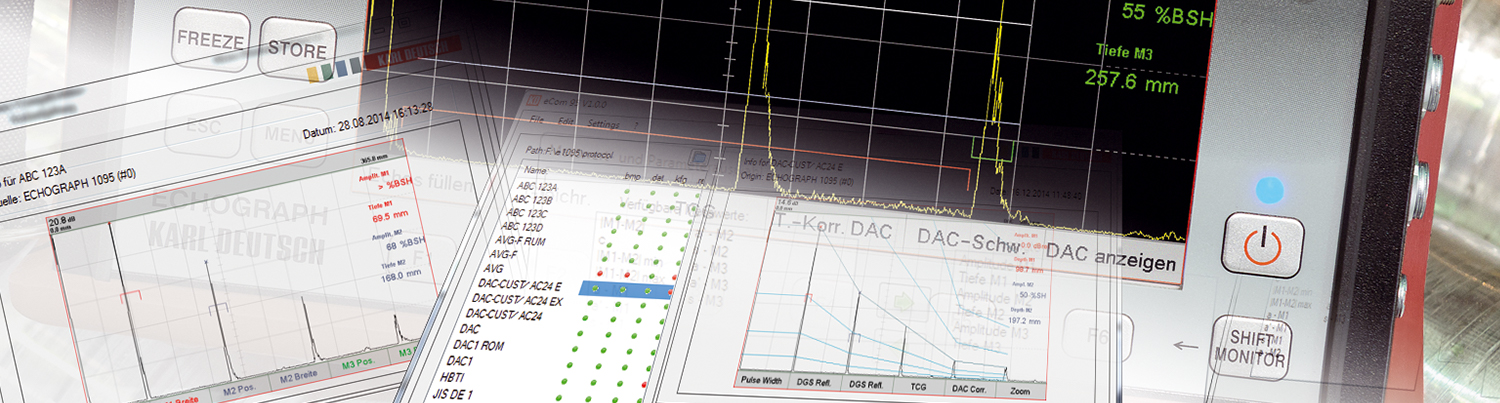
Task: Click the '55 %BSH' amplitude reading
Action: (1165, 13)
